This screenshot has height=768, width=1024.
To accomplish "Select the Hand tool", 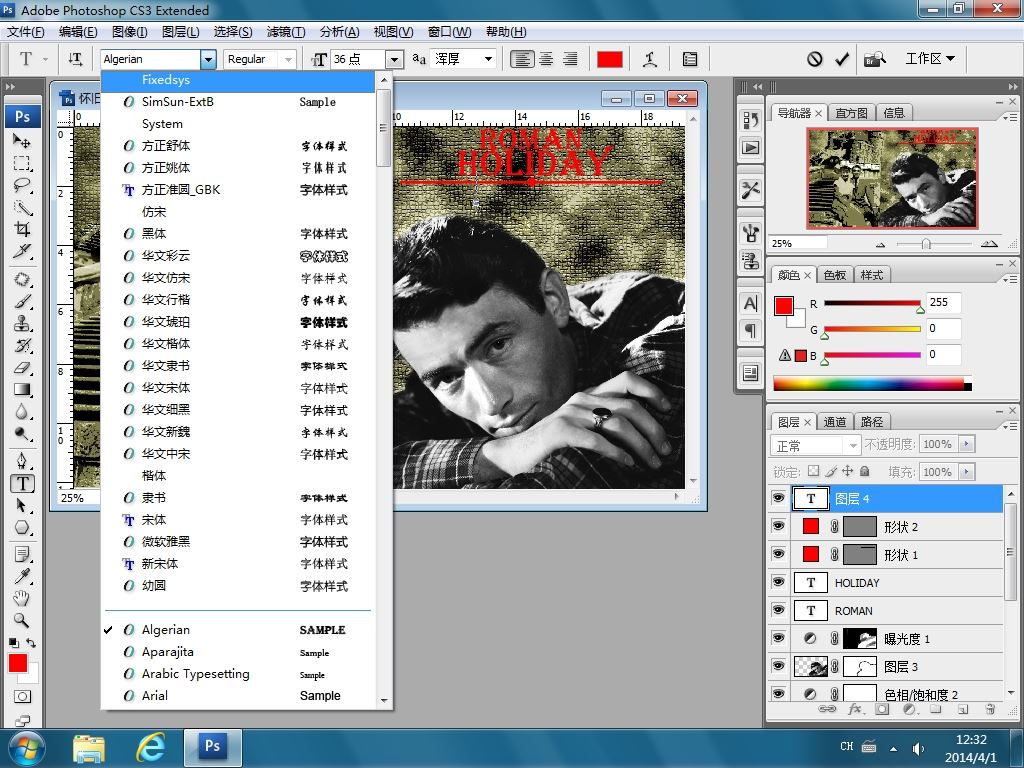I will click(22, 598).
